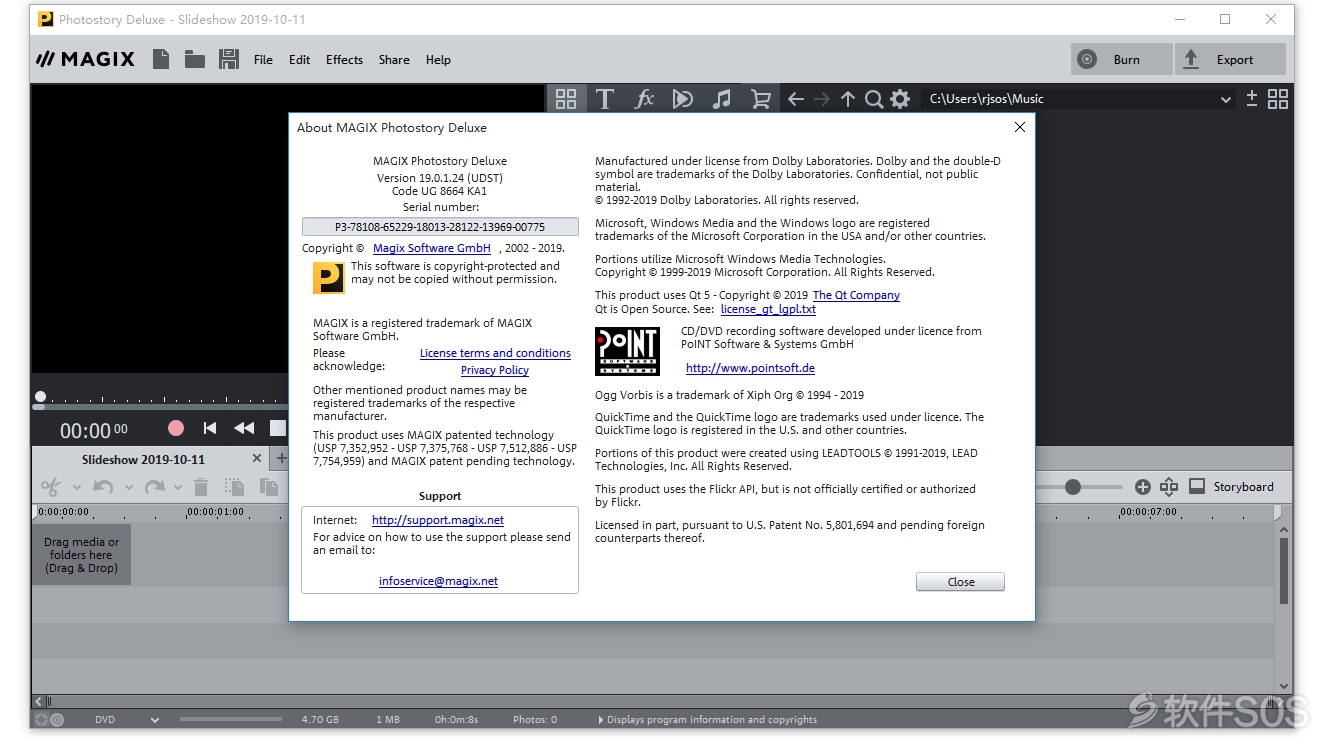Click the Export button
This screenshot has height=741, width=1328.
tap(1230, 59)
